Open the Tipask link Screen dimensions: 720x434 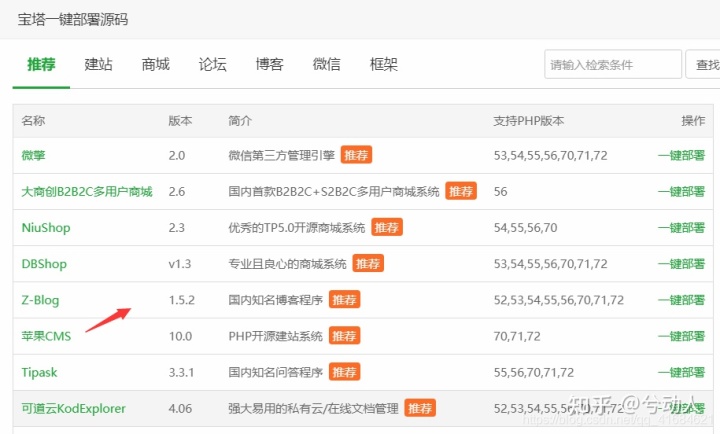(x=39, y=372)
